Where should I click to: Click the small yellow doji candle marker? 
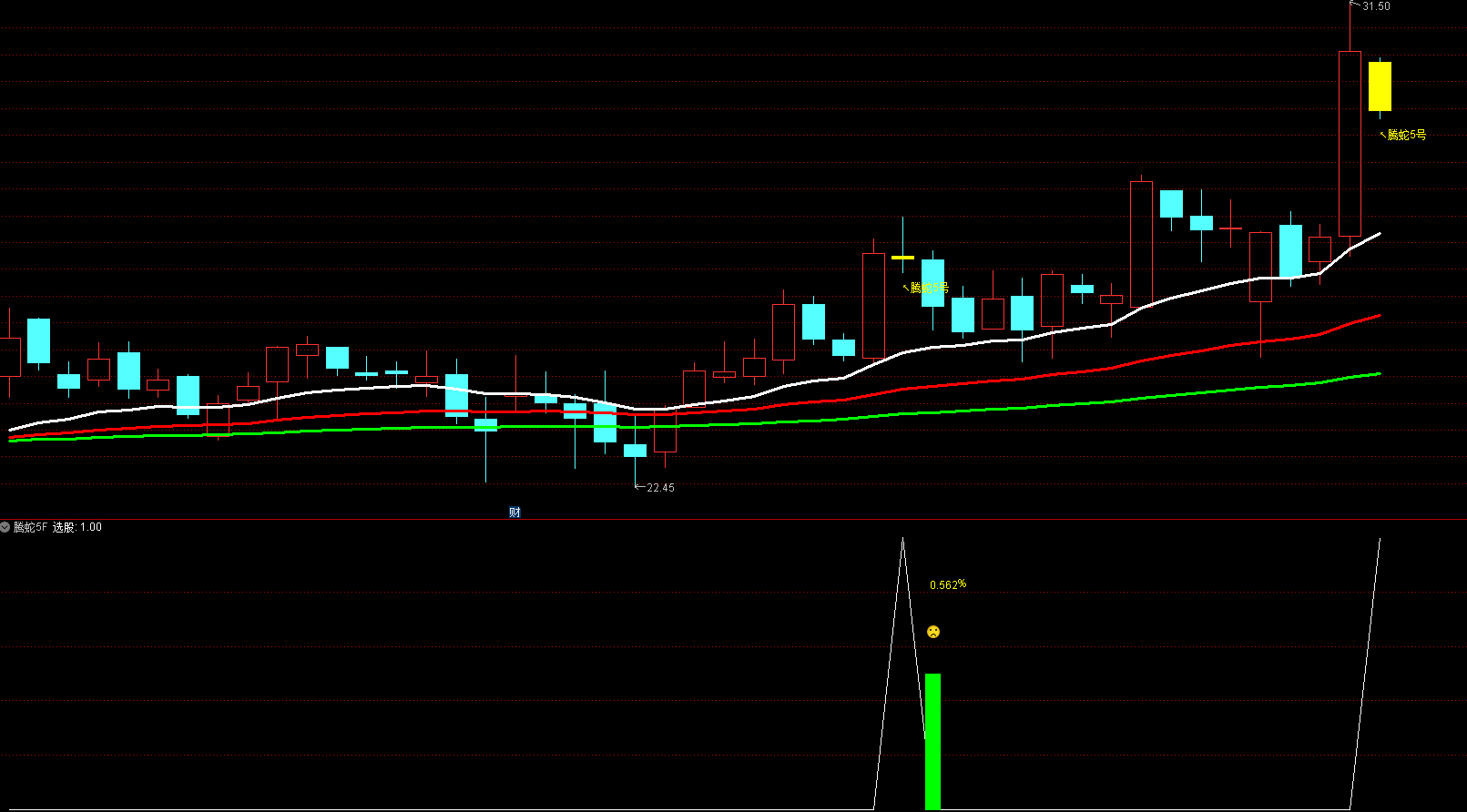tap(902, 258)
